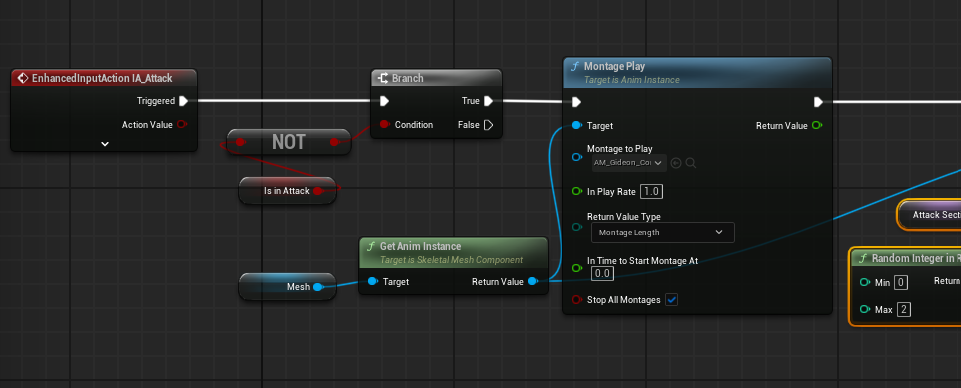Click the In Play Rate input pin

click(576, 192)
